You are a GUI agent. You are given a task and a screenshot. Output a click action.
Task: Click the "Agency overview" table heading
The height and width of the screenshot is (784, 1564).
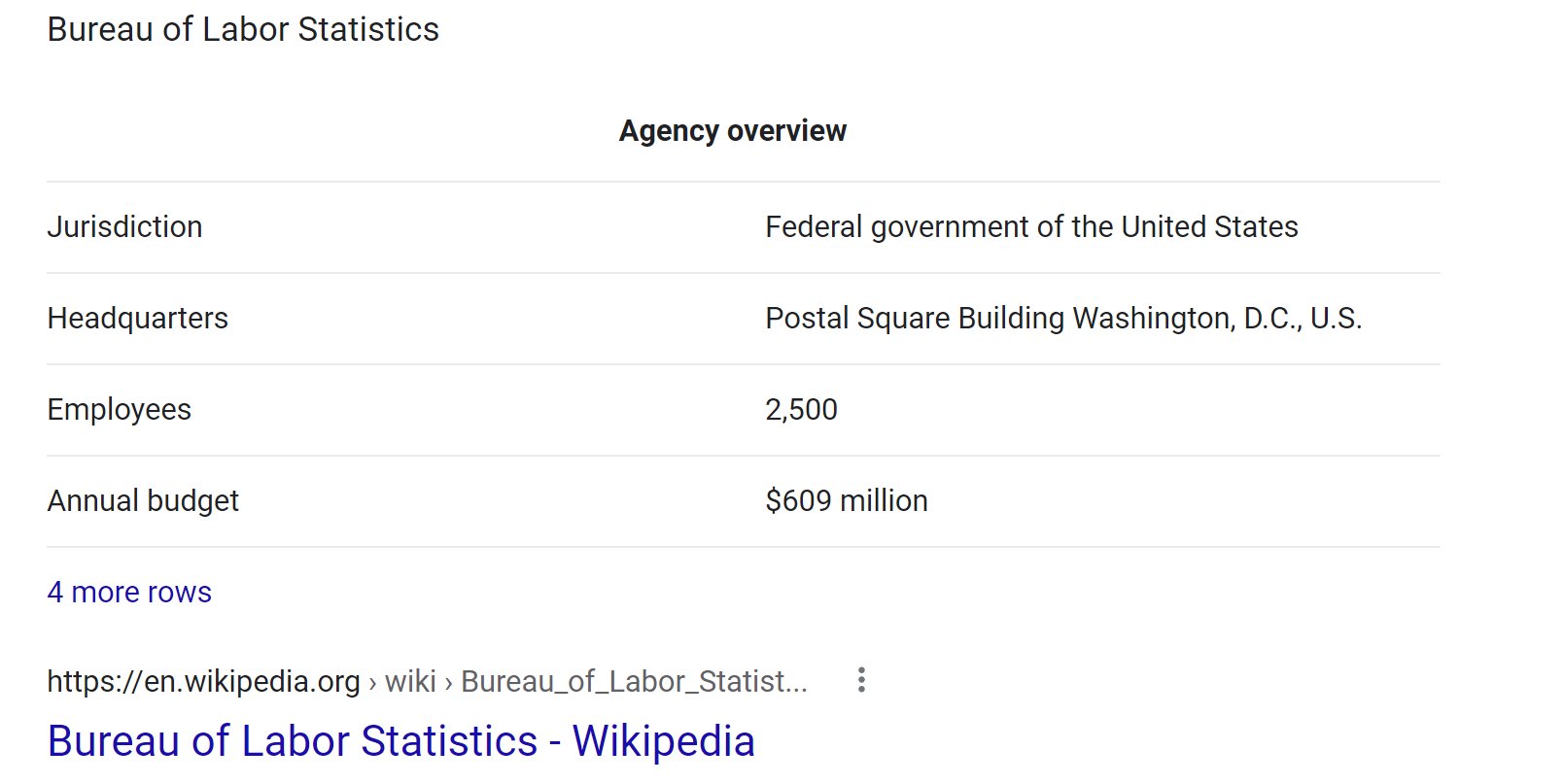point(733,130)
